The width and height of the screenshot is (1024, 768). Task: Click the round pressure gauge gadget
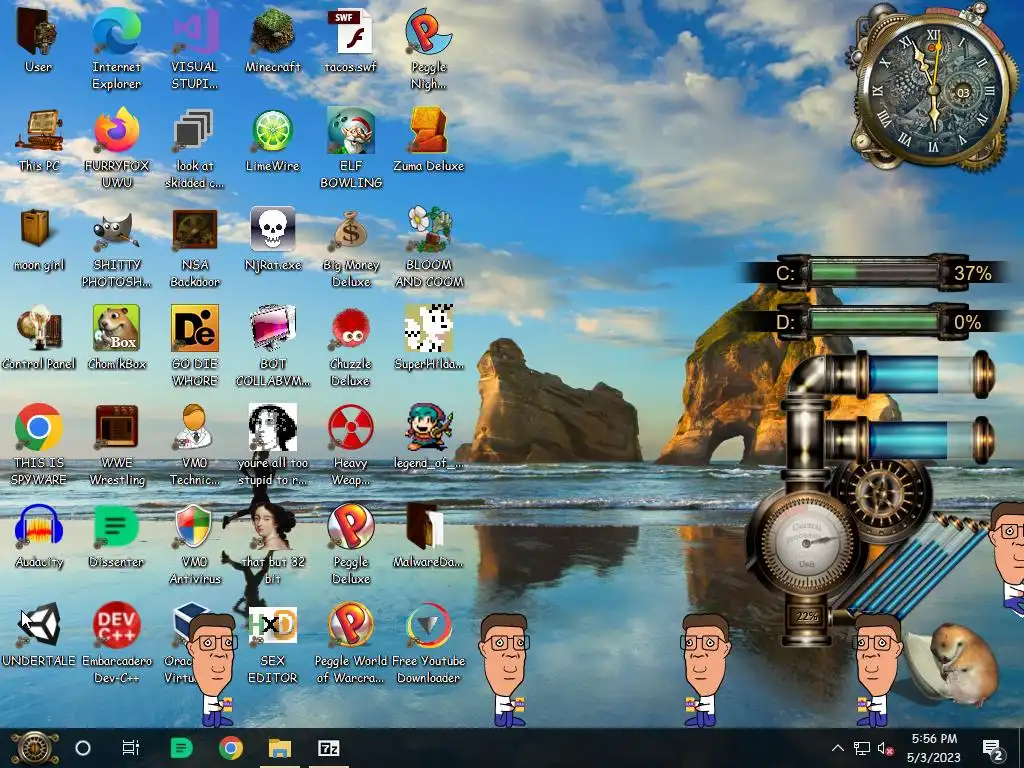click(x=806, y=542)
